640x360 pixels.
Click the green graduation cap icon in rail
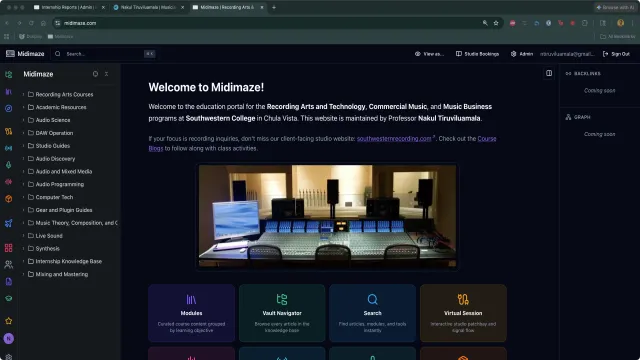coord(9,298)
